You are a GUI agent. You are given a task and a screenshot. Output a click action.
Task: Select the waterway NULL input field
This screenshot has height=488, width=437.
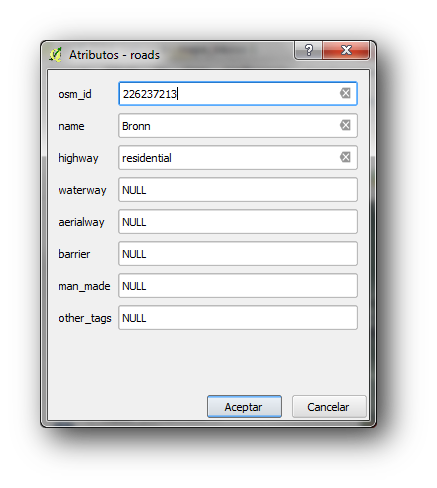click(238, 190)
